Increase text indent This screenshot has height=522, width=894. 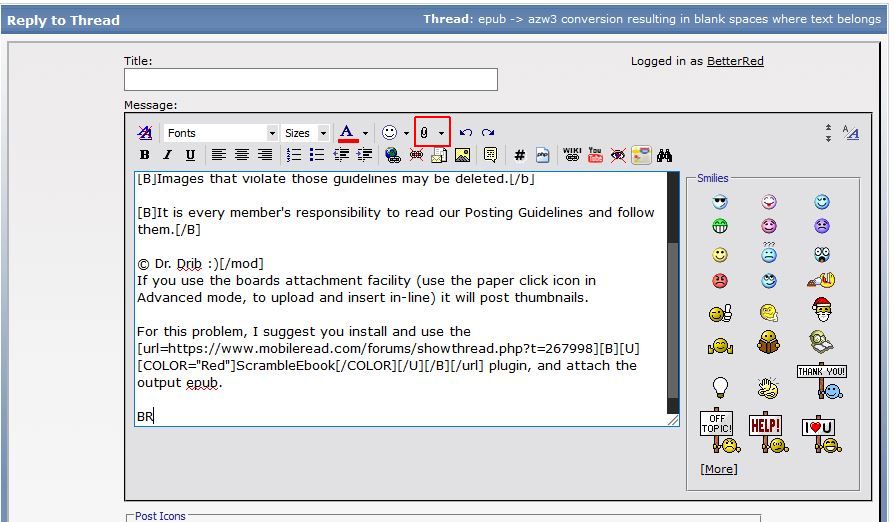point(364,155)
